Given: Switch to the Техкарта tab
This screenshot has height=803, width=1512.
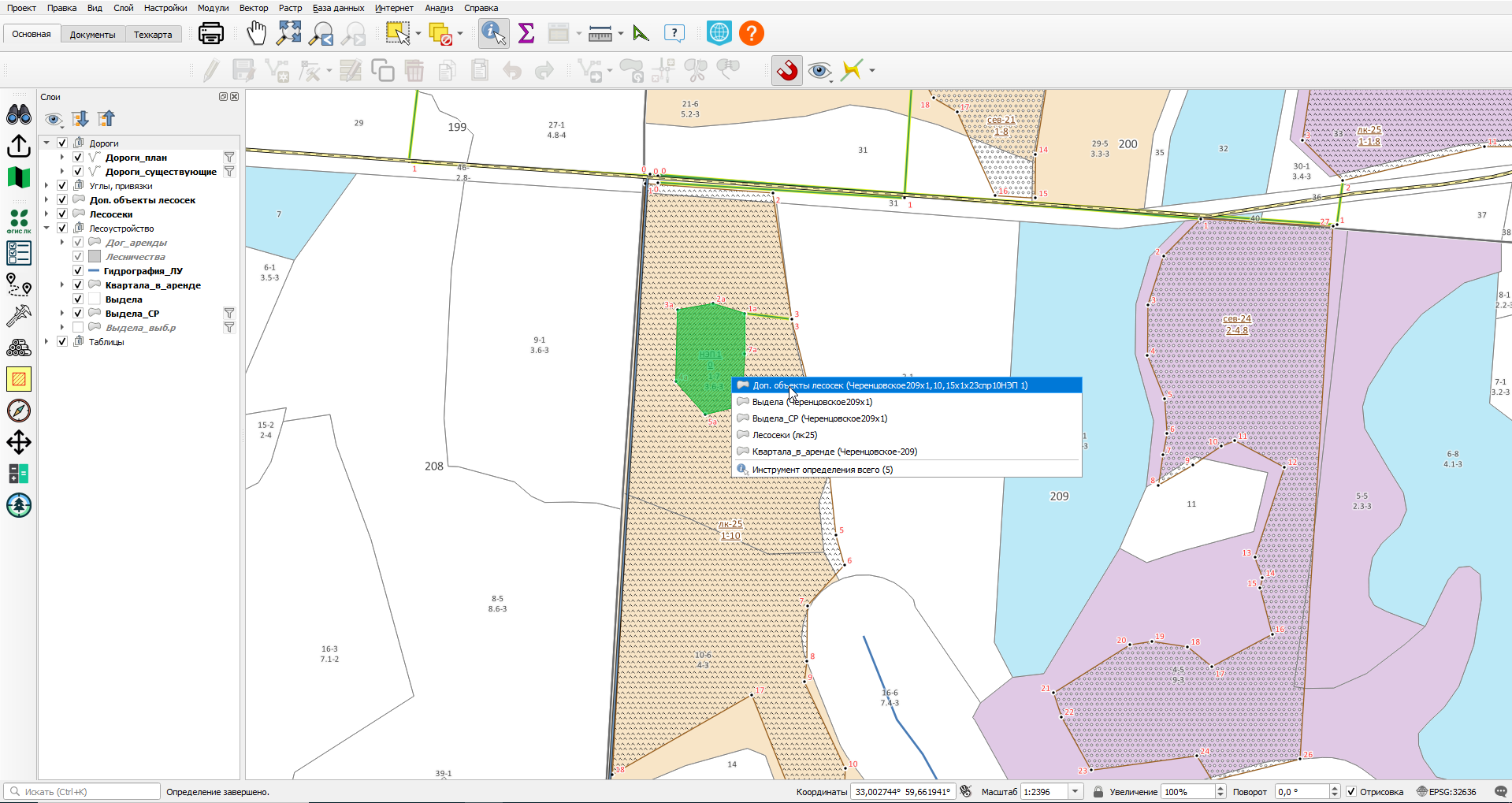Looking at the screenshot, I should 153,35.
